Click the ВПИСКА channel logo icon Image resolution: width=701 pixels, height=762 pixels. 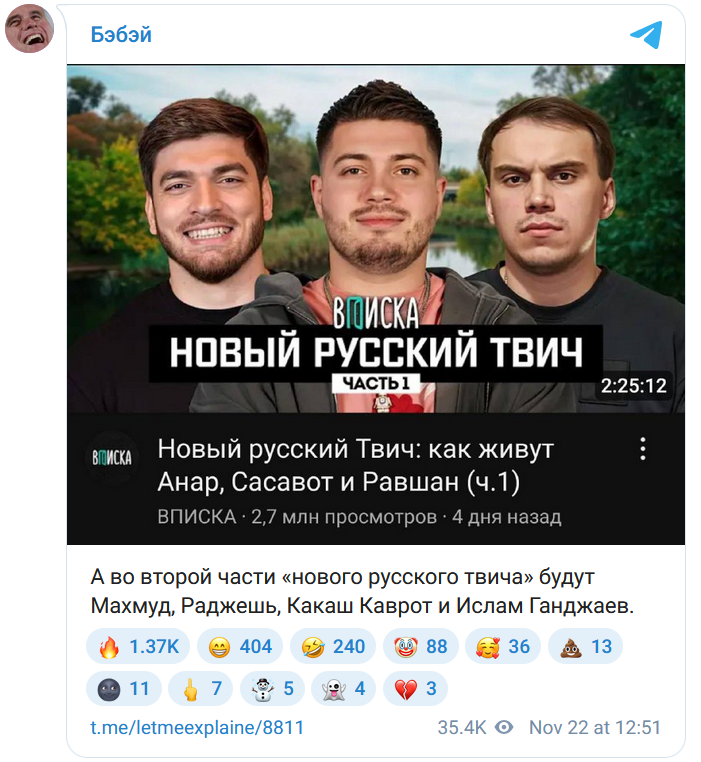(x=112, y=457)
